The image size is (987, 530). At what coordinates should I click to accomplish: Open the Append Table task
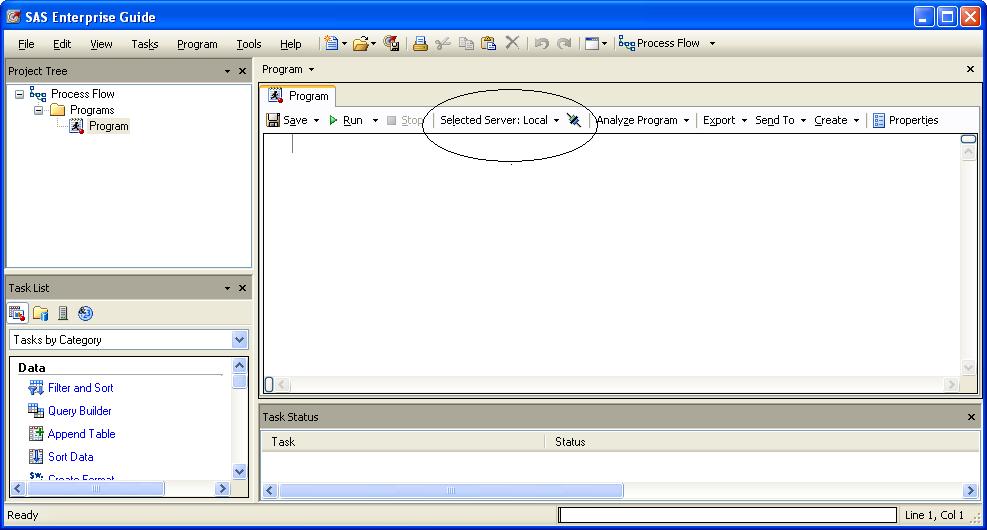coord(81,434)
